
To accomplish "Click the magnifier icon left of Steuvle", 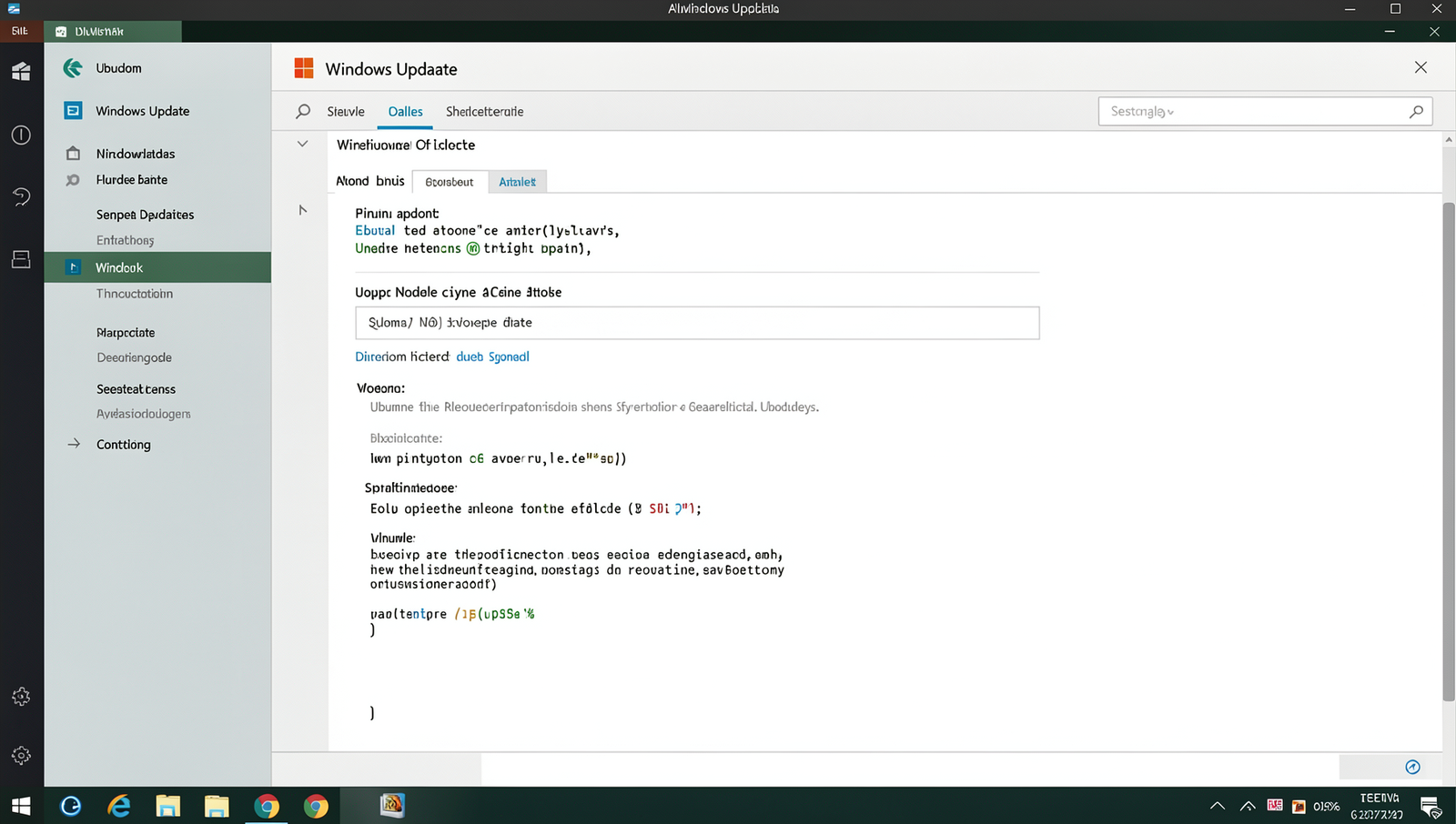I will pos(303,111).
